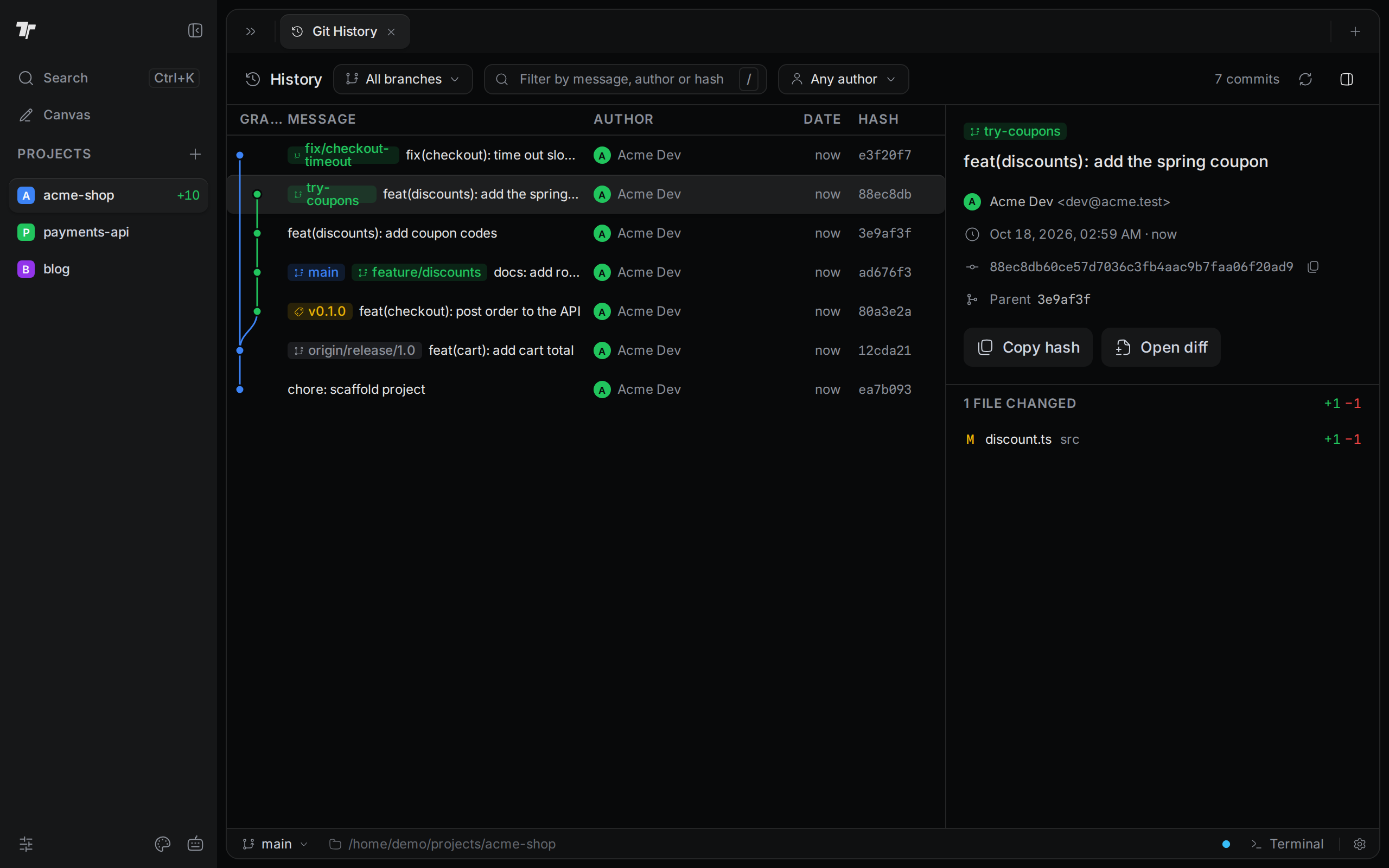Click the v0.1.0 tag badge
The height and width of the screenshot is (868, 1389).
[320, 311]
